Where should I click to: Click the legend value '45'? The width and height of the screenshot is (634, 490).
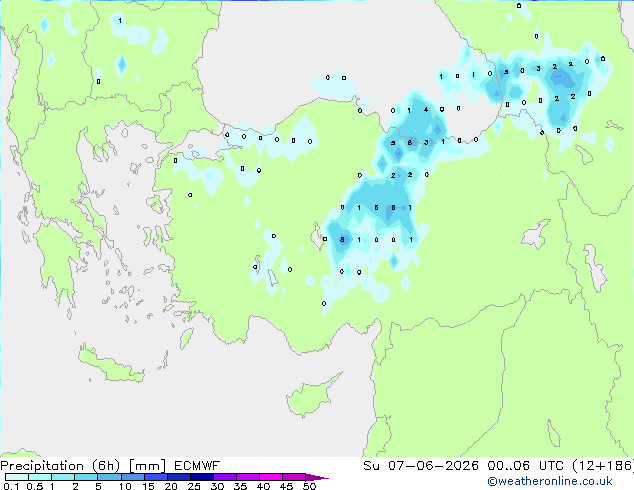pos(286,486)
